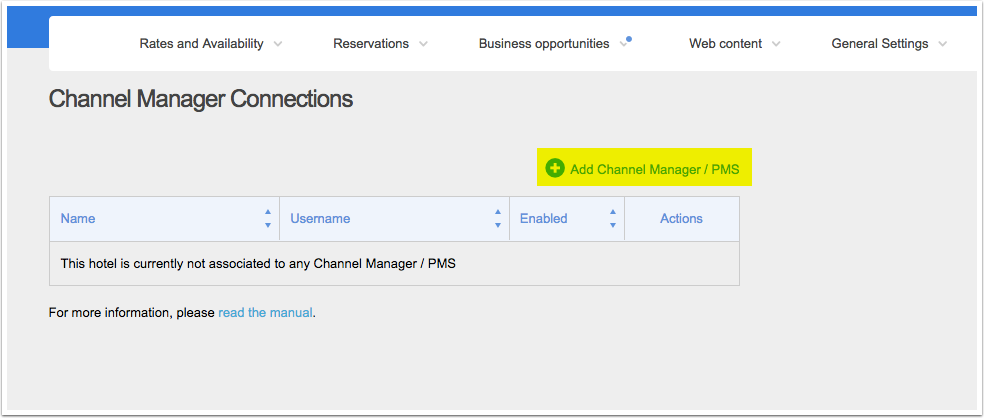
Task: Expand the chevron beside Rates and Availability
Action: coord(278,45)
